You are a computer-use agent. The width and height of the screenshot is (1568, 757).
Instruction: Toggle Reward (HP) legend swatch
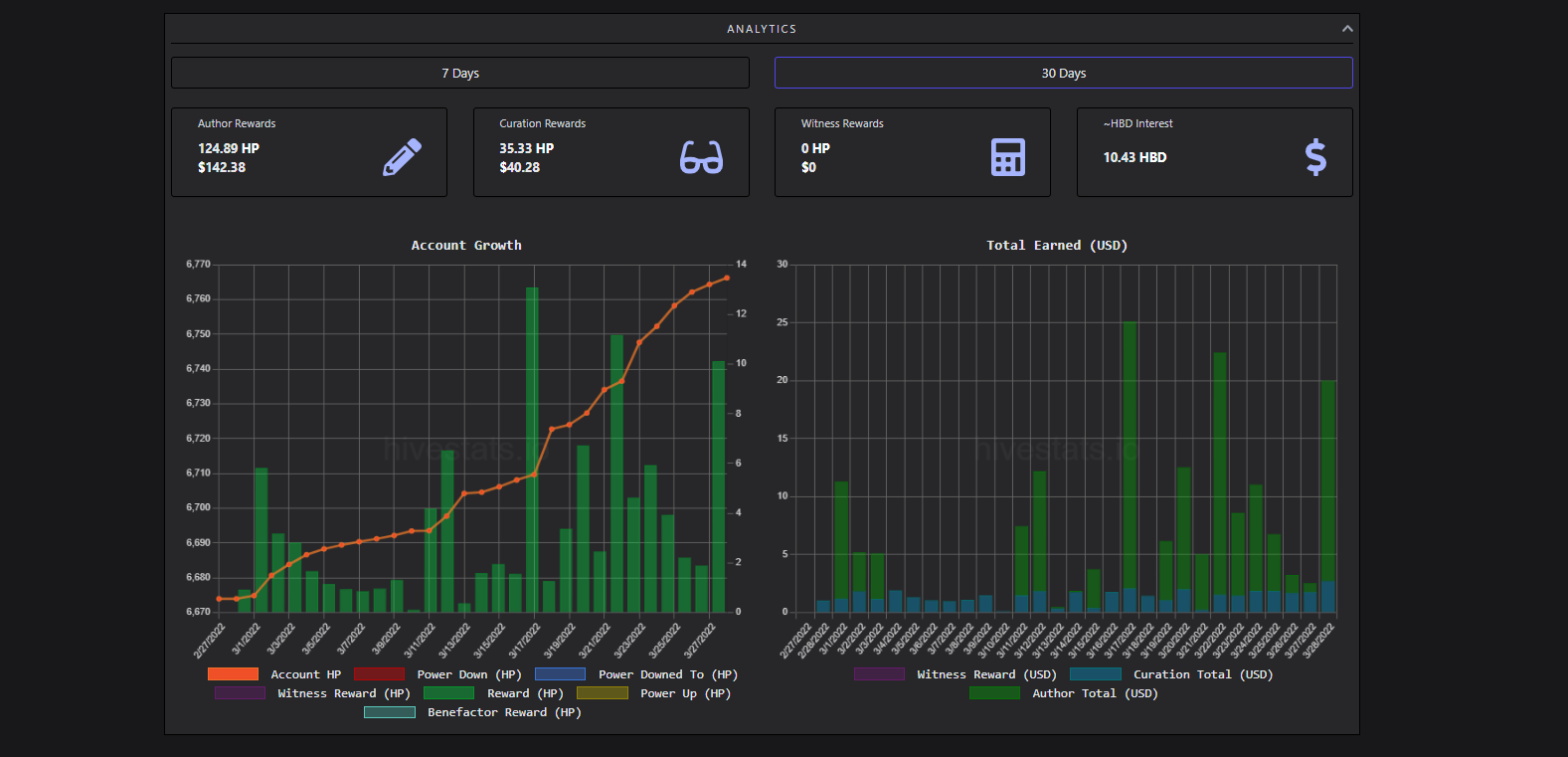[448, 693]
